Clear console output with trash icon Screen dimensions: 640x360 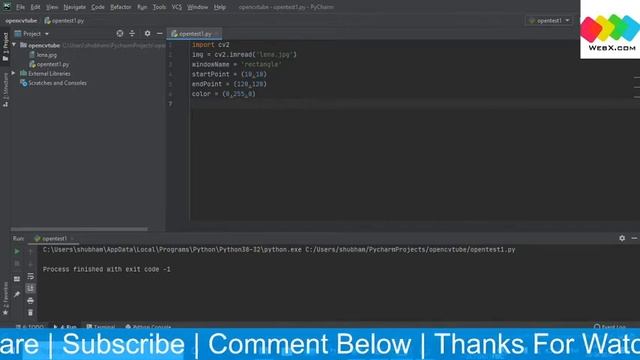pyautogui.click(x=31, y=313)
